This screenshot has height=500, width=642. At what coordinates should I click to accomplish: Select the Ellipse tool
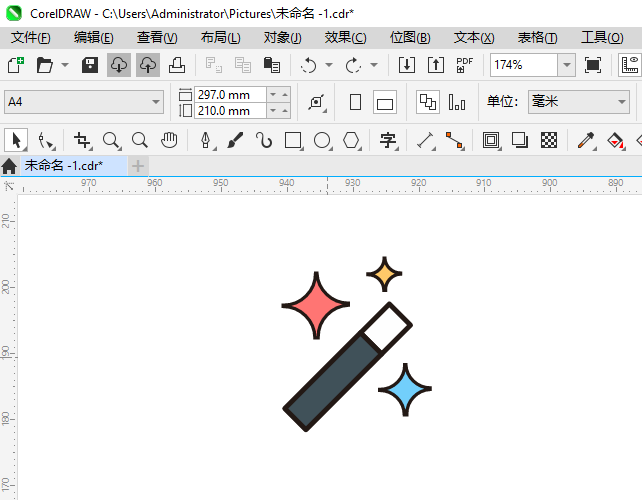(x=322, y=140)
